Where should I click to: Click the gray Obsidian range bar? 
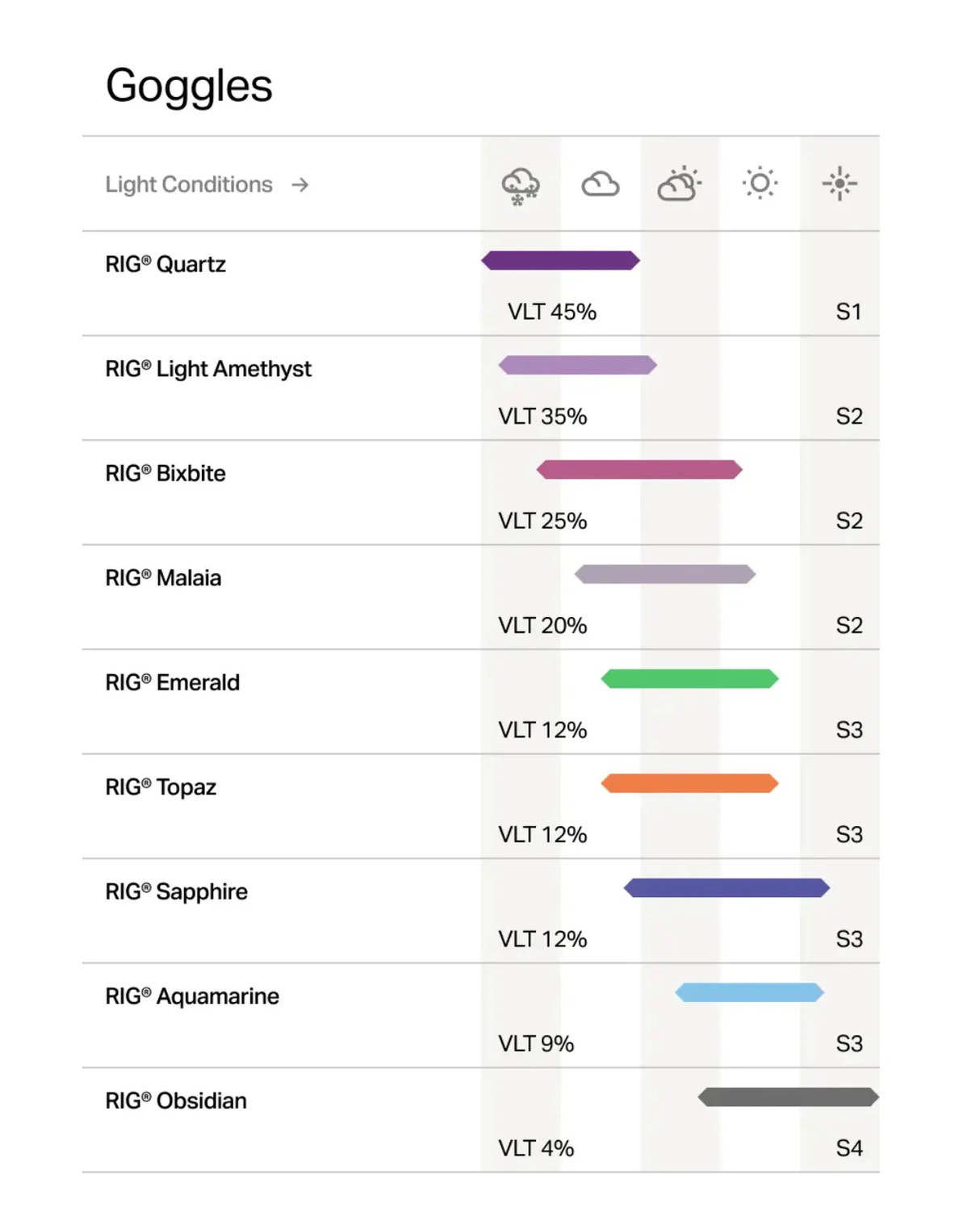(788, 1097)
